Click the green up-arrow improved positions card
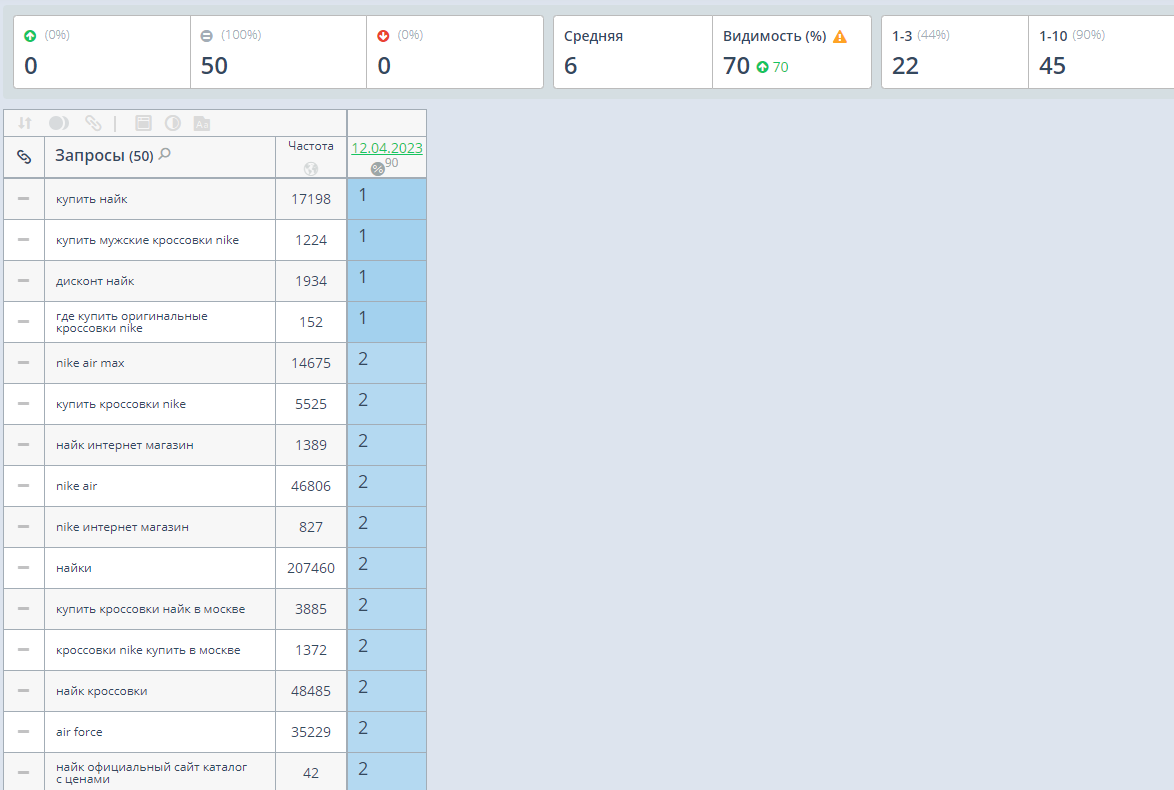Viewport: 1174px width, 790px height. pyautogui.click(x=102, y=52)
